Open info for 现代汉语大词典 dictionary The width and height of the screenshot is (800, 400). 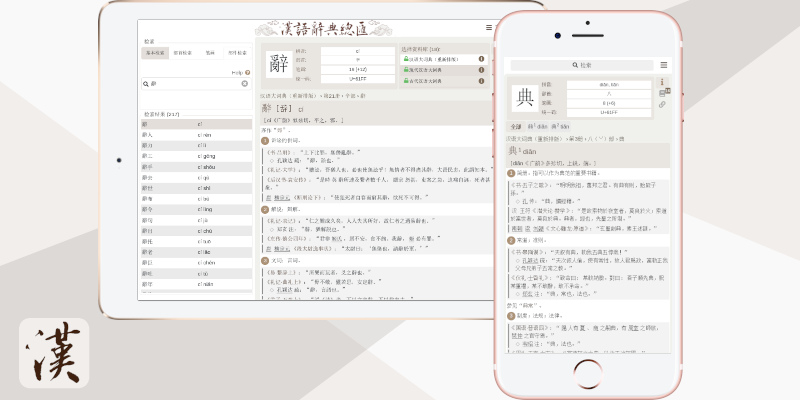point(481,70)
